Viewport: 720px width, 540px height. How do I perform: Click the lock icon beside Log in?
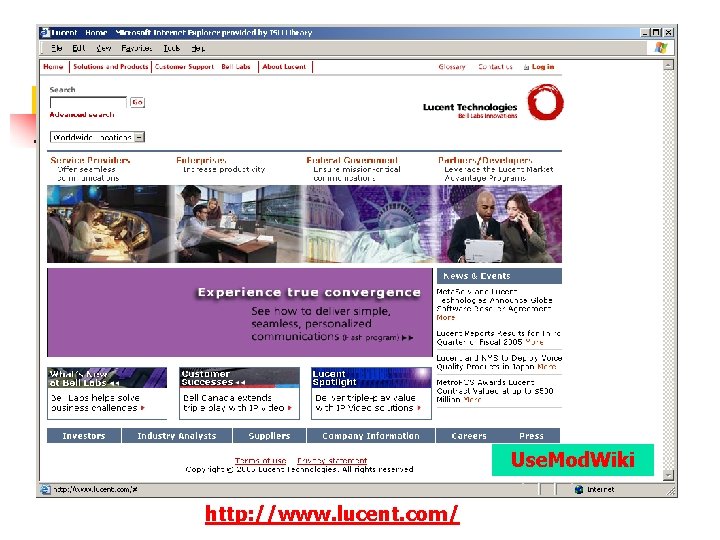[526, 67]
